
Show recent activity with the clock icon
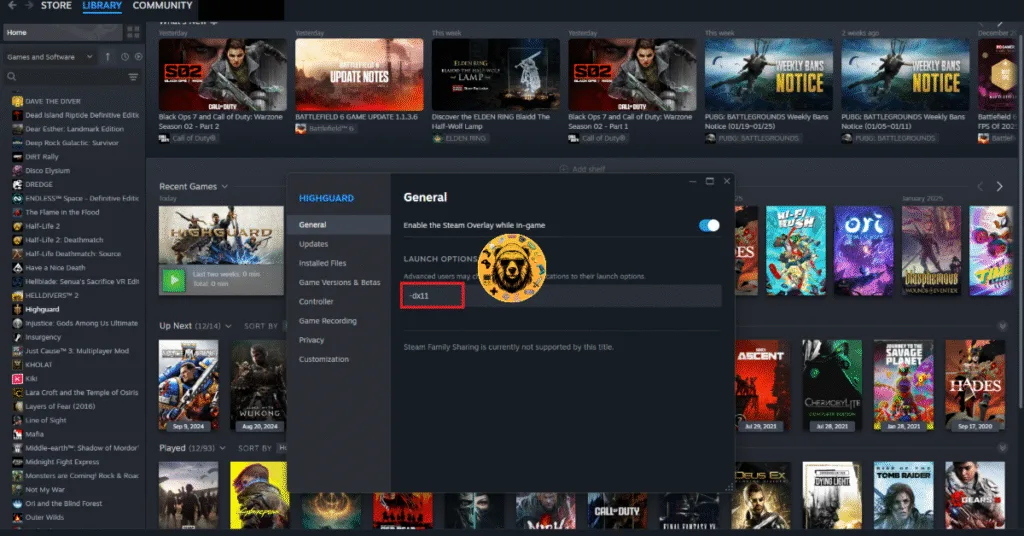tap(125, 57)
